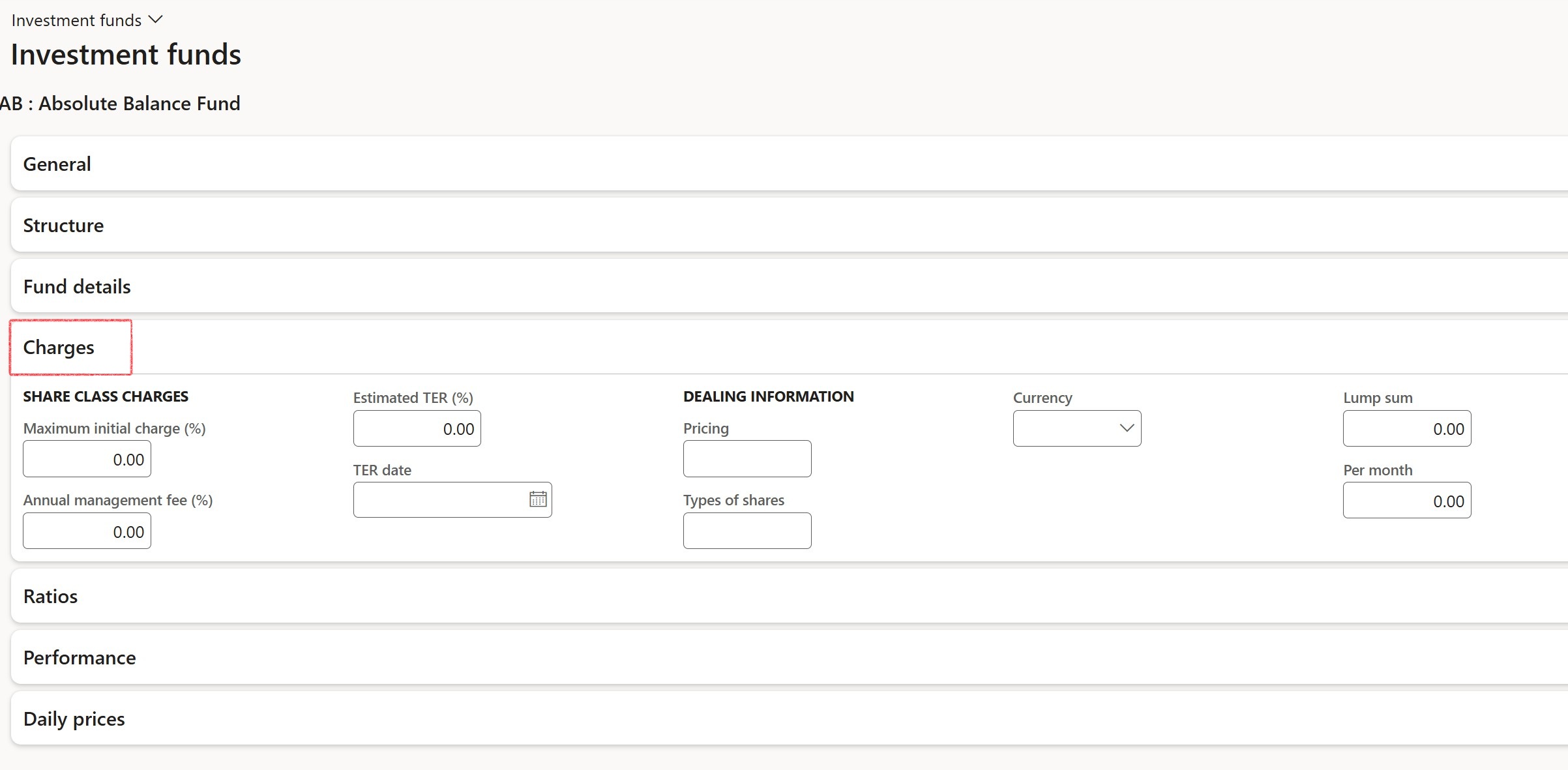Expand the Fund details section

click(x=789, y=286)
